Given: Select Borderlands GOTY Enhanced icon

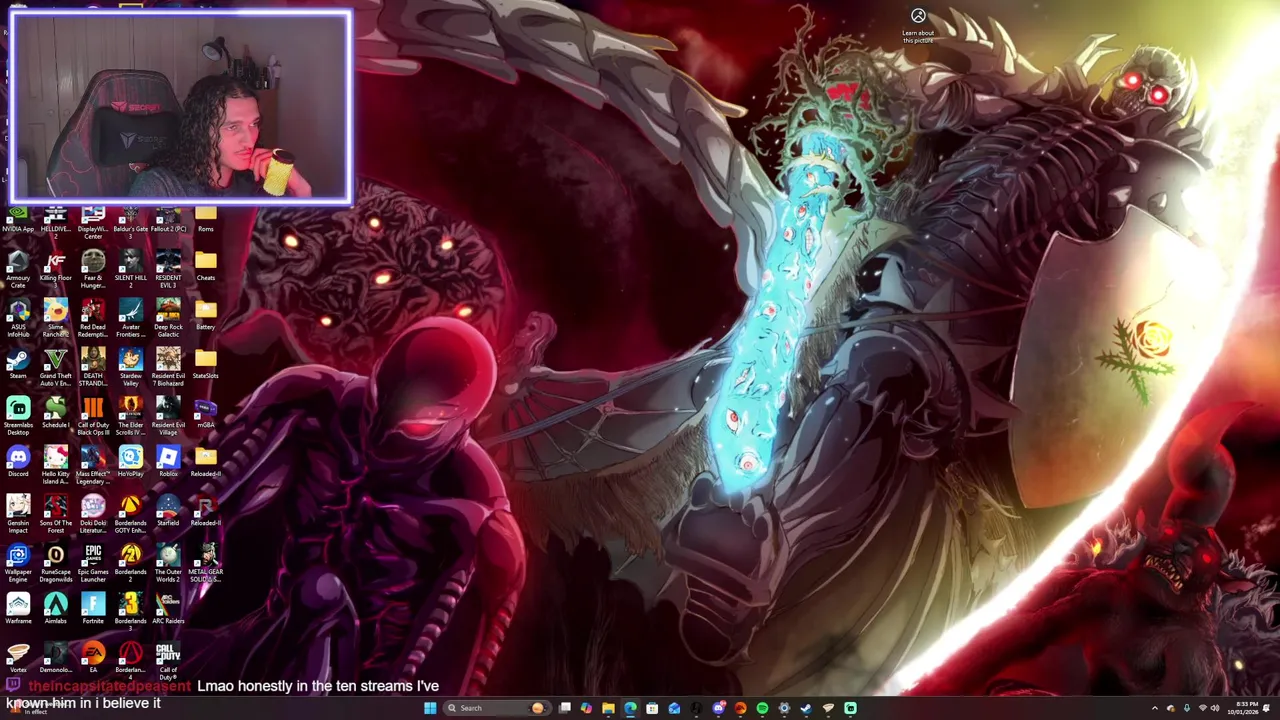Looking at the screenshot, I should [130, 515].
